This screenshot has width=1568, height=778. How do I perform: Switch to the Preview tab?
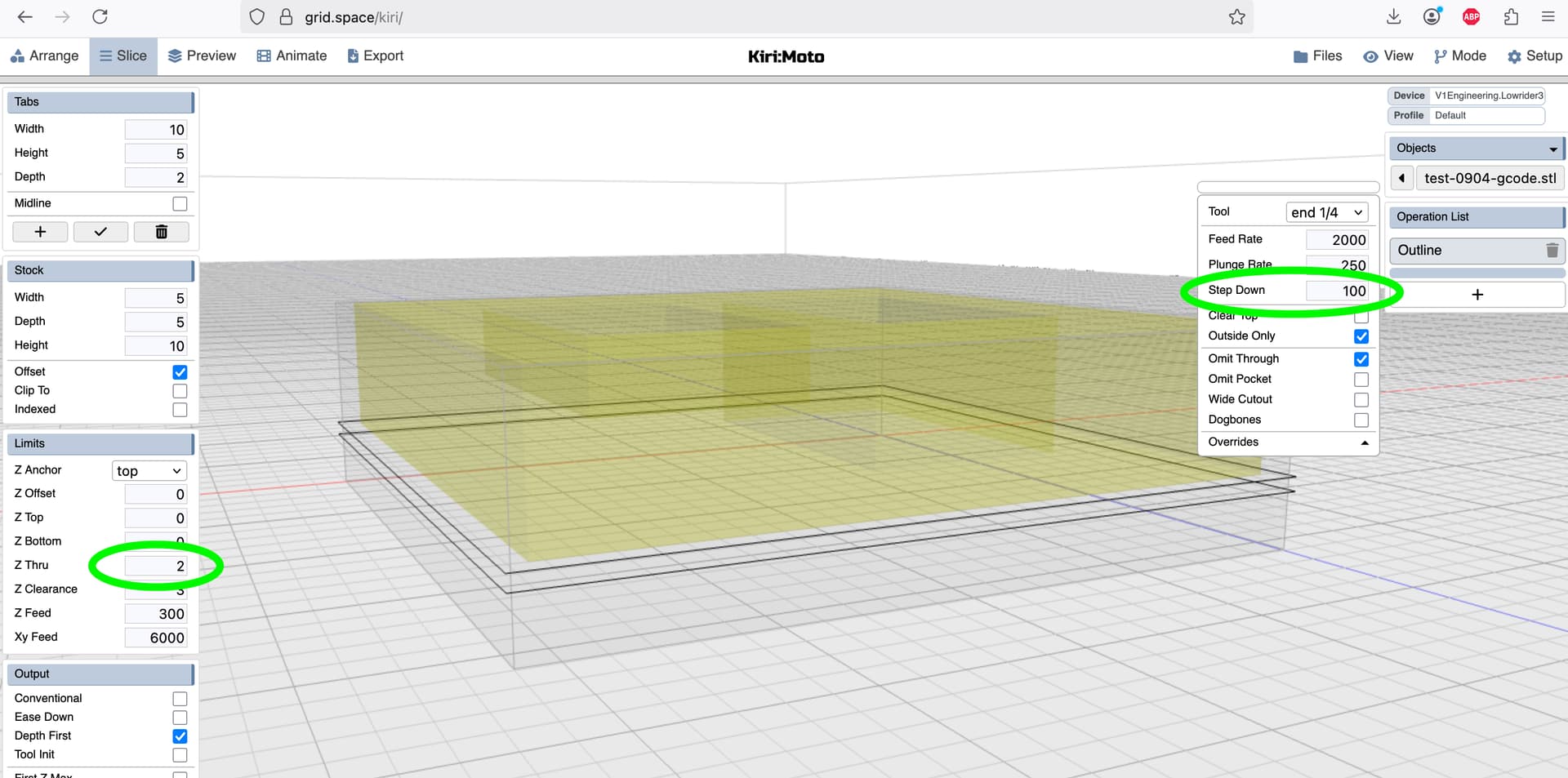point(202,56)
